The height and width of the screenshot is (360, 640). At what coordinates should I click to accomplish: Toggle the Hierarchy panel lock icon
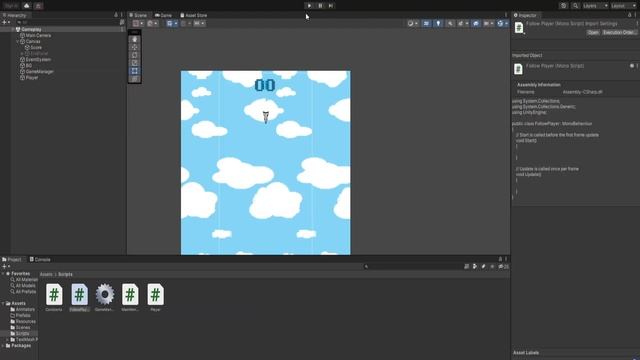[116, 15]
